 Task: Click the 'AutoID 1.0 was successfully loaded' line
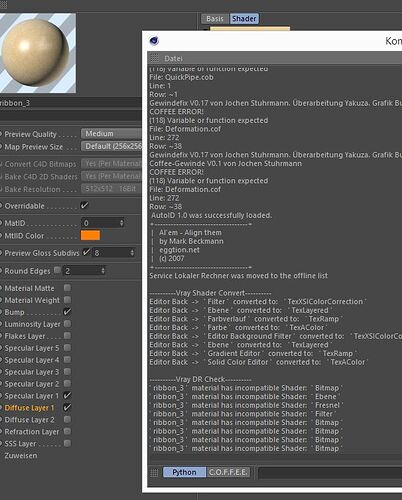pyautogui.click(x=212, y=215)
